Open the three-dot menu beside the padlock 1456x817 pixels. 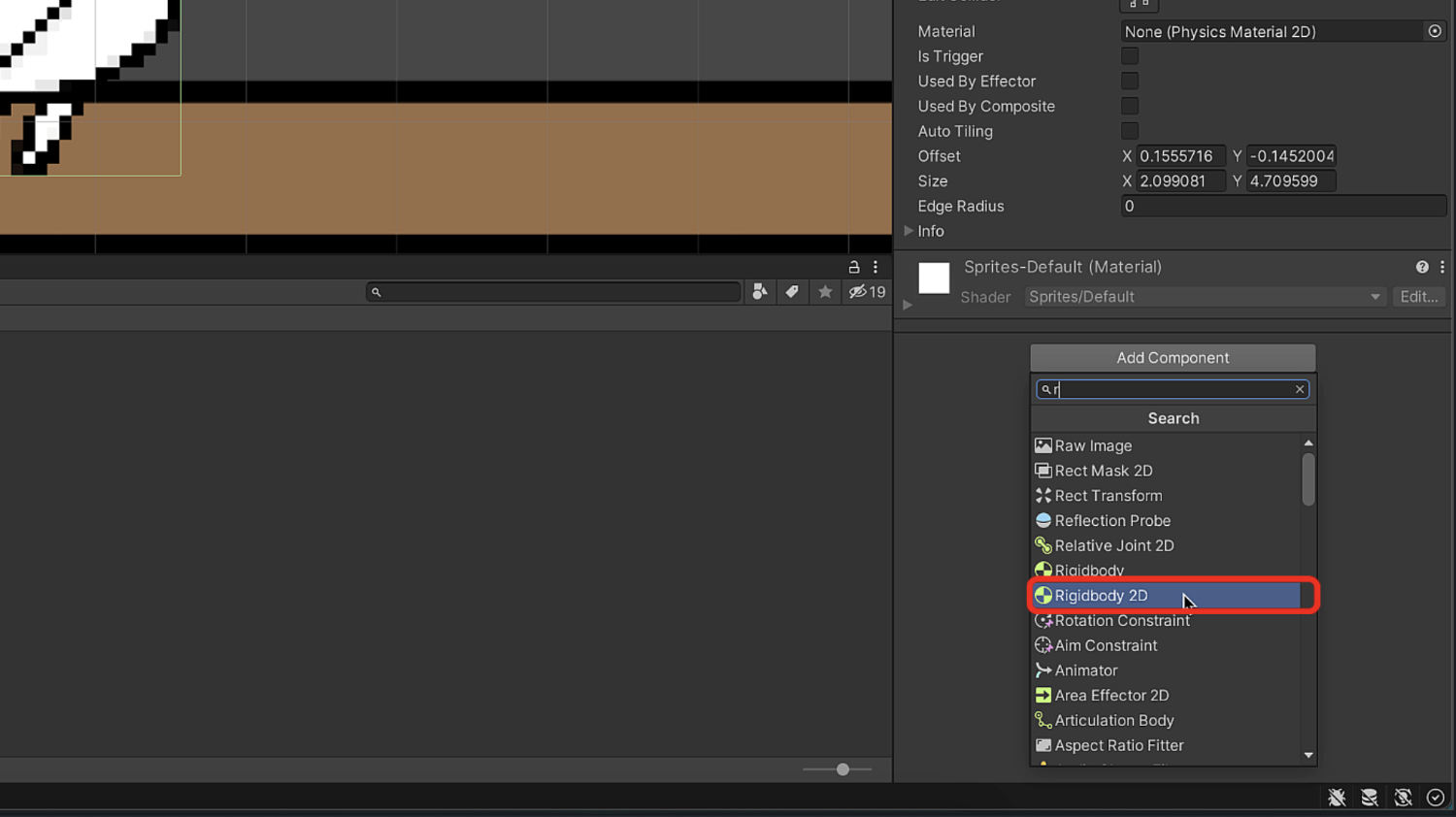click(876, 267)
